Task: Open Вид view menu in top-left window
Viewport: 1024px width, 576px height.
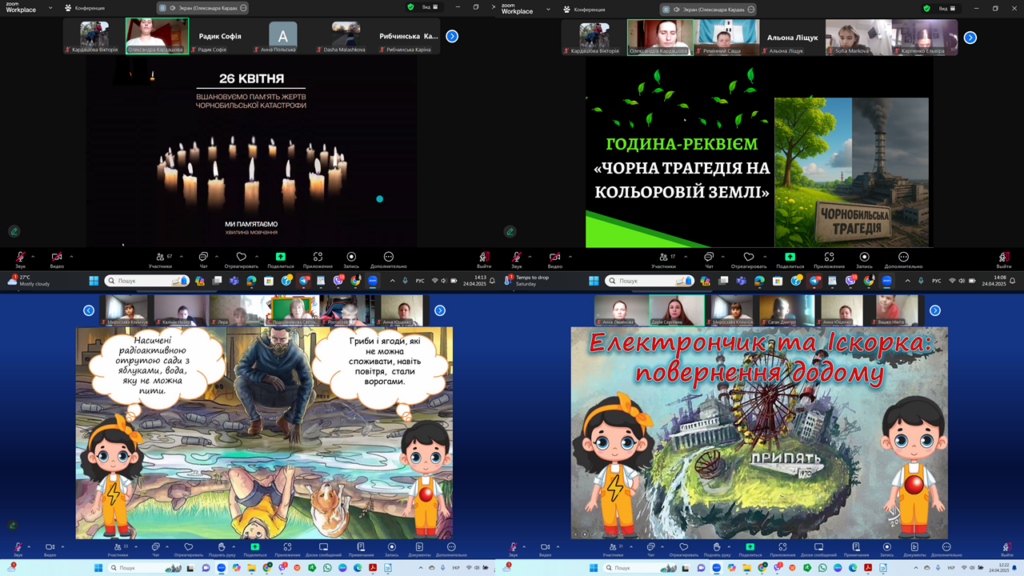Action: coord(430,7)
